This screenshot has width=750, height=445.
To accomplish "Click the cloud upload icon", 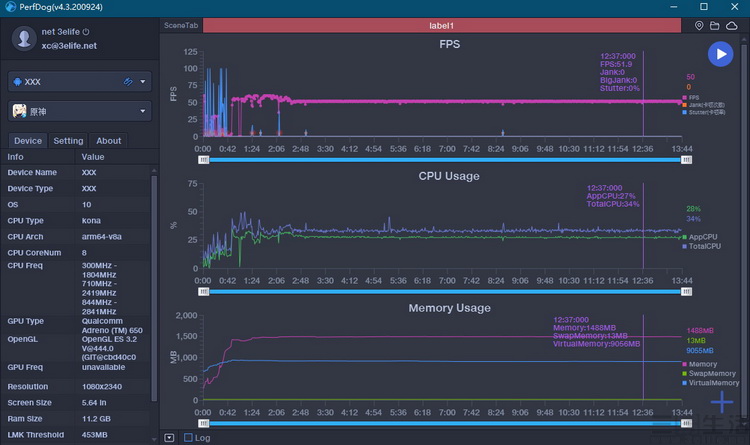I will pos(732,26).
